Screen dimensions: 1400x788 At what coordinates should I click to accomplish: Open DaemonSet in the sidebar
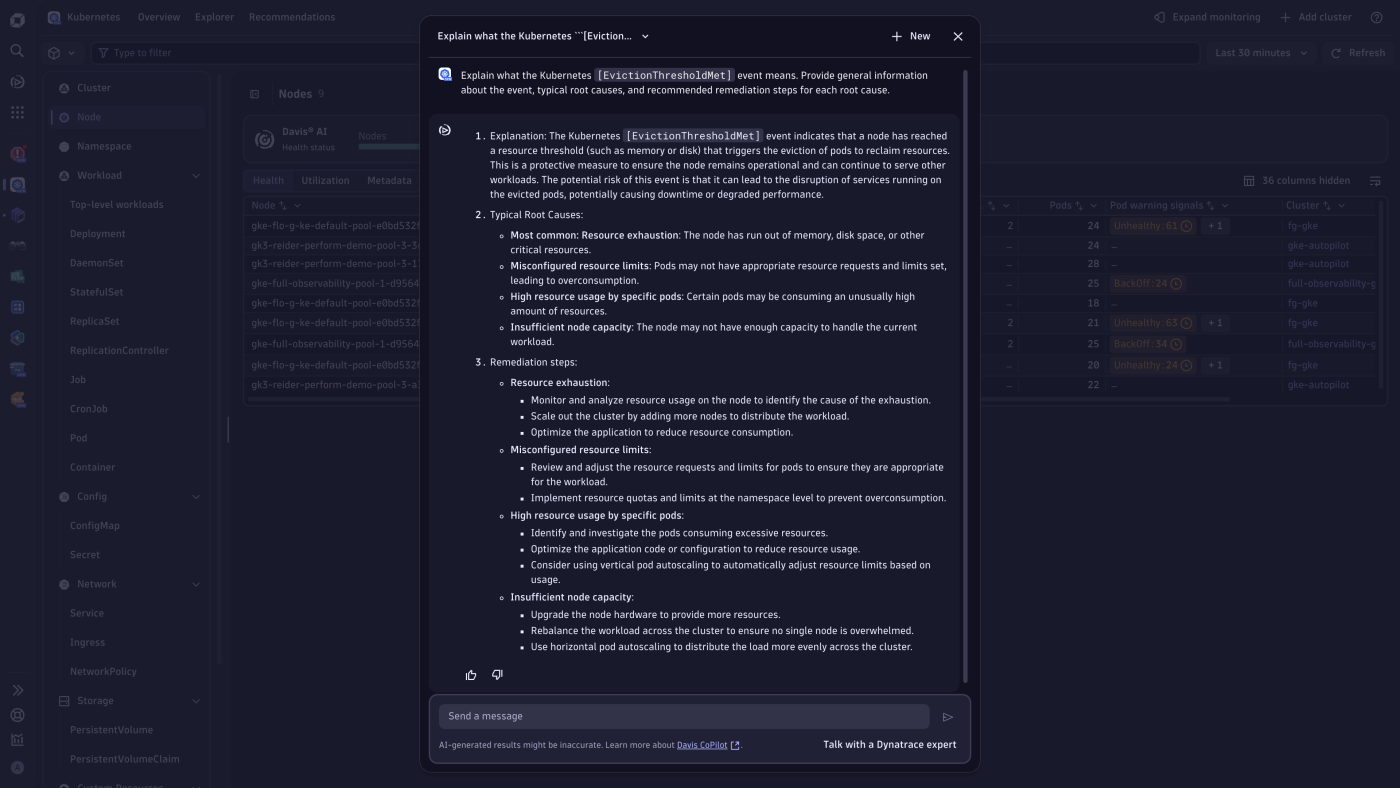point(97,263)
